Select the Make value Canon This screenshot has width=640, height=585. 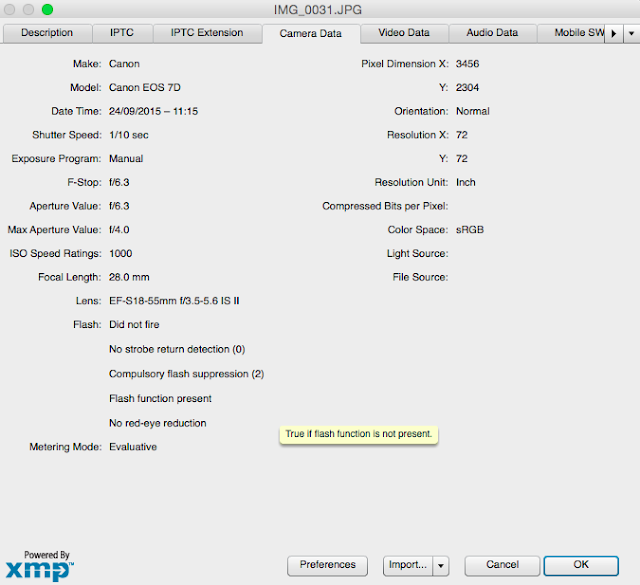[124, 64]
